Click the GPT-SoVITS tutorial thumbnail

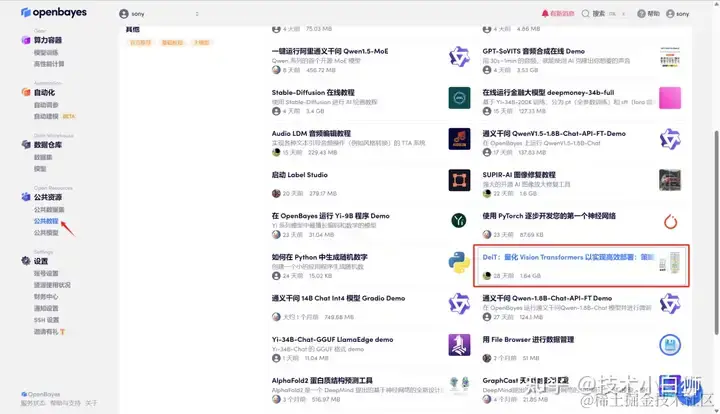(670, 56)
